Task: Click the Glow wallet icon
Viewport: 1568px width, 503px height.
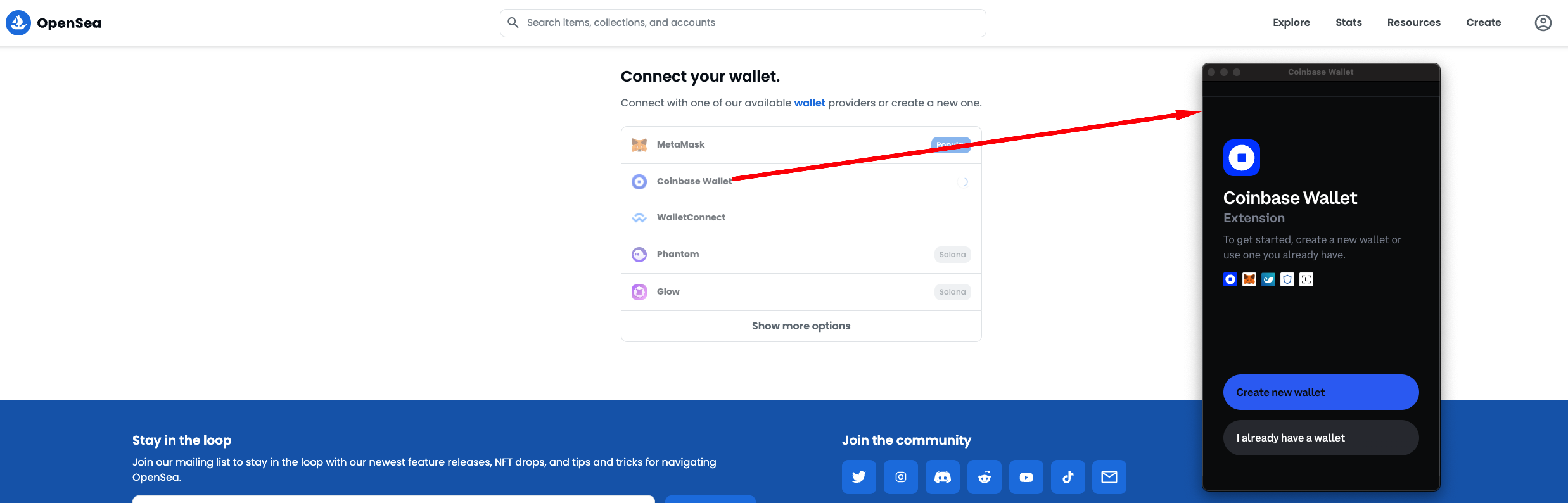Action: [x=639, y=292]
